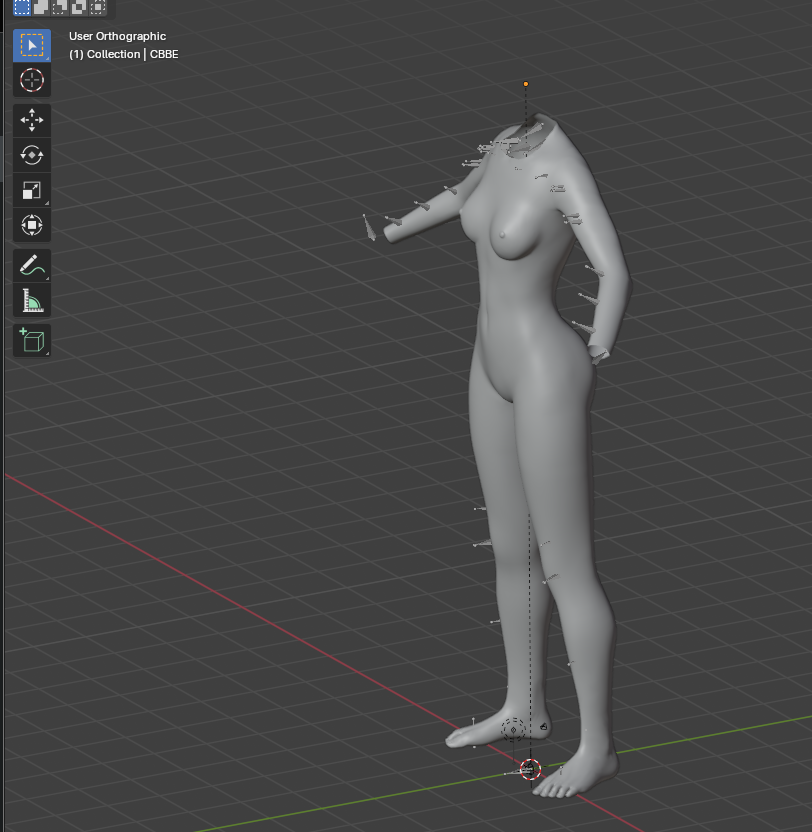
Task: Choose the Measure ruler tool
Action: [32, 300]
